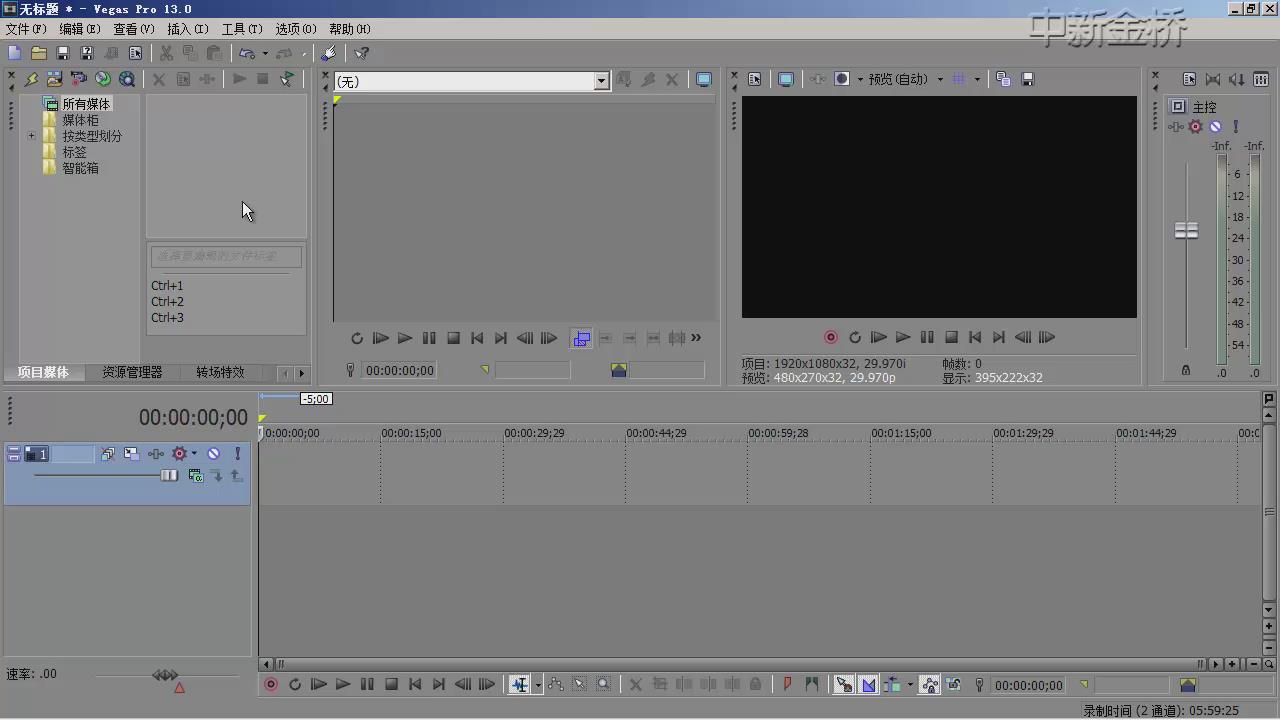The image size is (1280, 720).
Task: Toggle preview on external monitor
Action: tap(786, 79)
